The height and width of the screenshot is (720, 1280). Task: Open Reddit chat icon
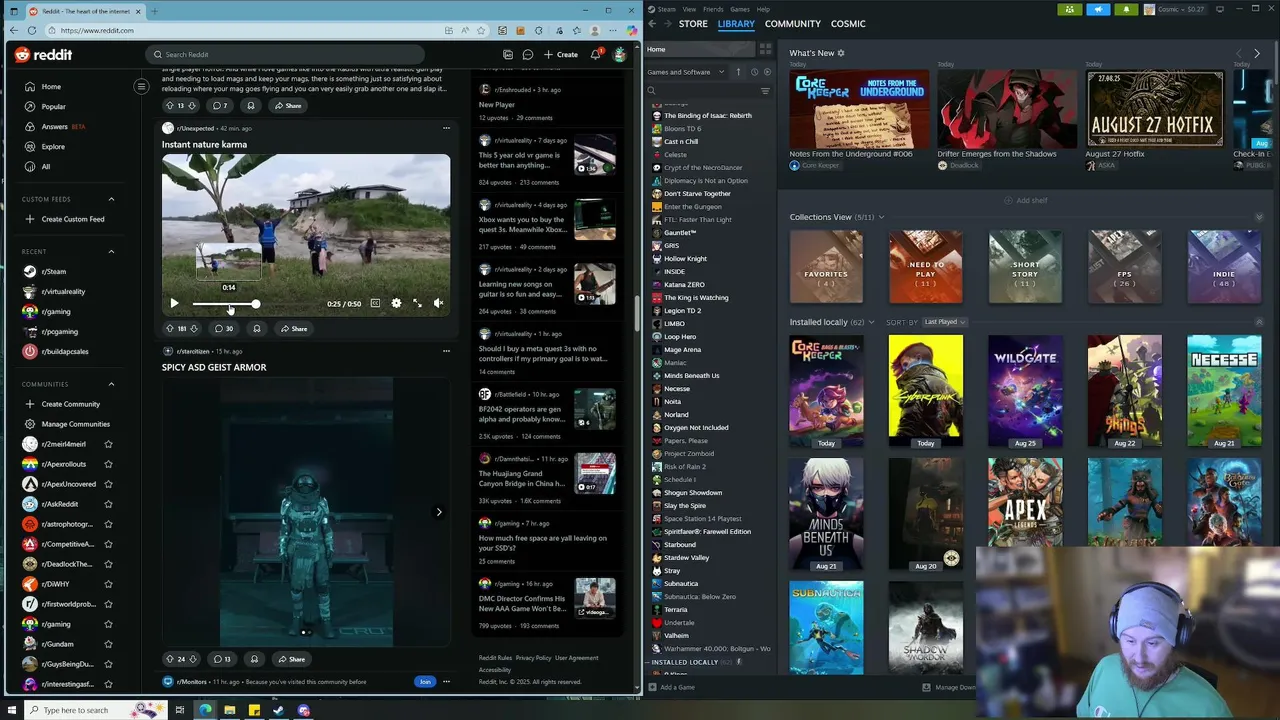(528, 54)
